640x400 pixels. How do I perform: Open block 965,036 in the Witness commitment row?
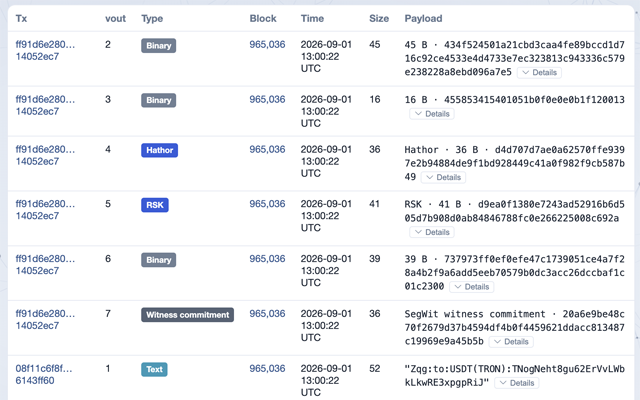click(267, 313)
